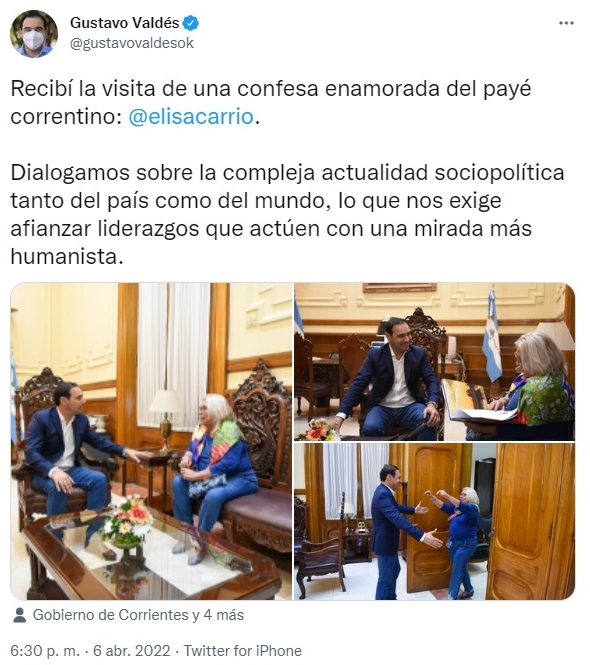The image size is (590, 665).
Task: Click the Twitter for iPhone source label
Action: [242, 651]
